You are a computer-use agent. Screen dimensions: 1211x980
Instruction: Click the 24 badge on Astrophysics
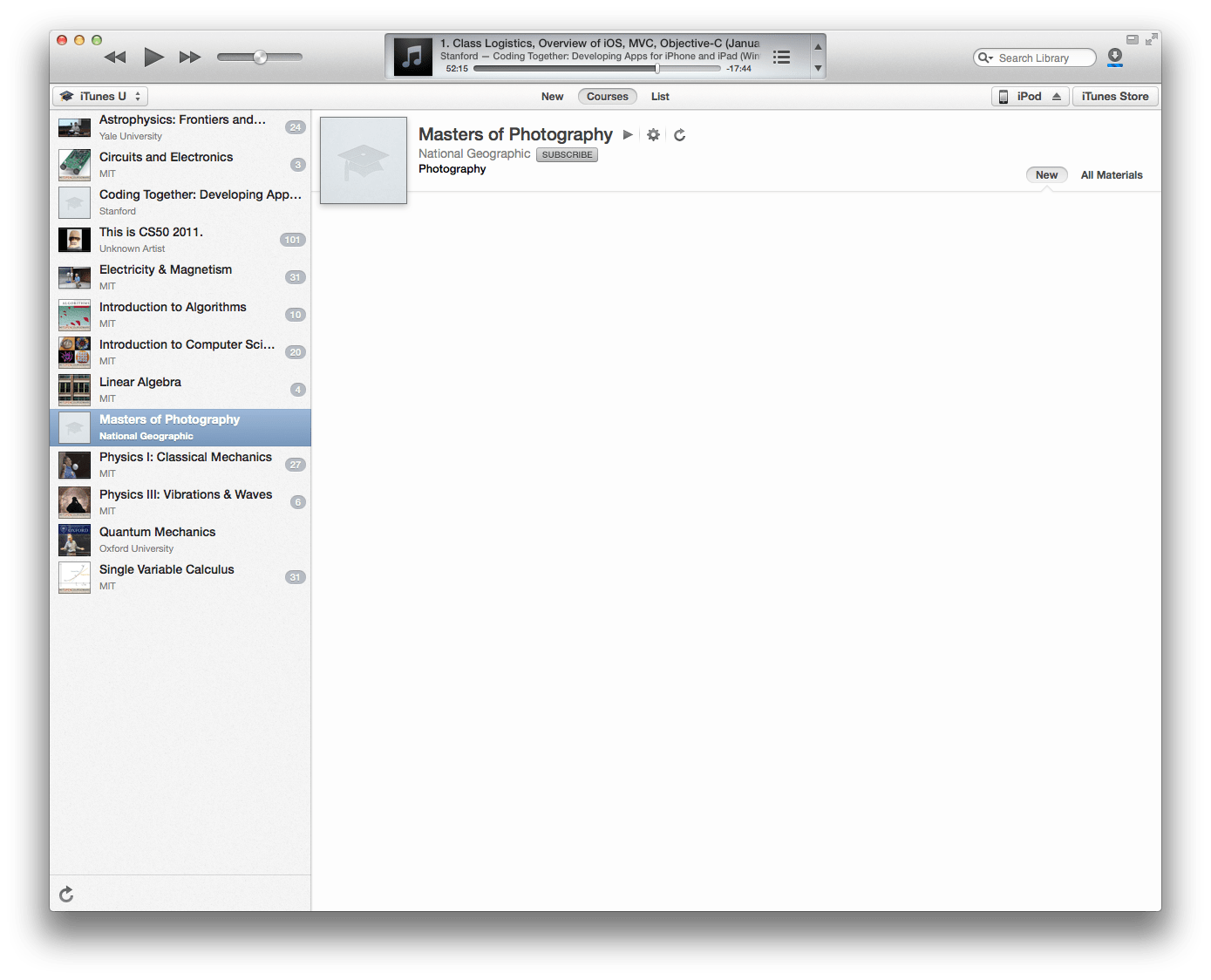pyautogui.click(x=296, y=127)
